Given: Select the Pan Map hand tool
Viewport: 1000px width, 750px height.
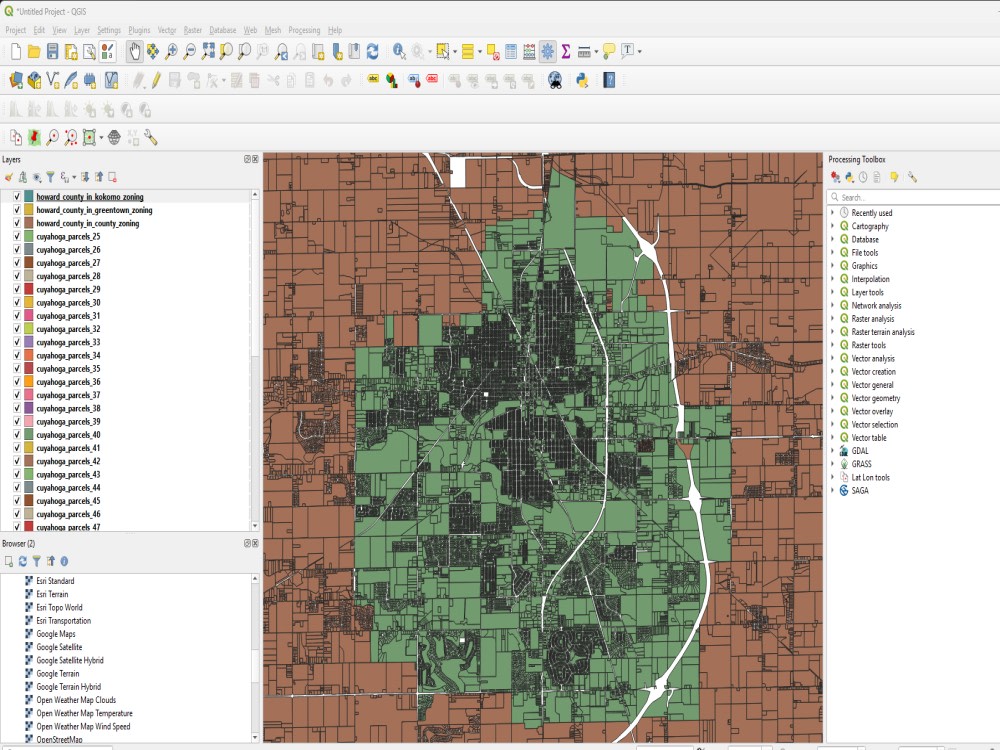Looking at the screenshot, I should coord(134,52).
